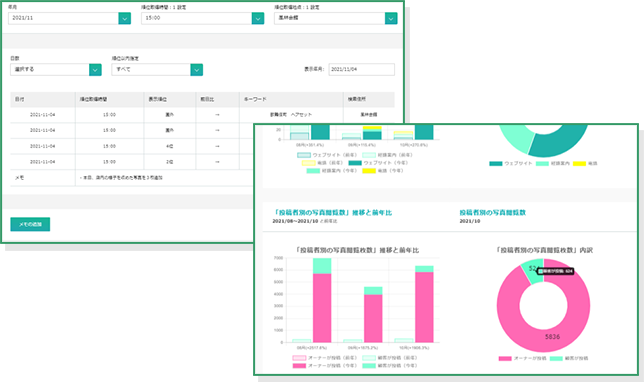Image resolution: width=644 pixels, height=382 pixels.
Task: Toggle オーナーが投稿（前年）legend swatch
Action: pyautogui.click(x=299, y=358)
